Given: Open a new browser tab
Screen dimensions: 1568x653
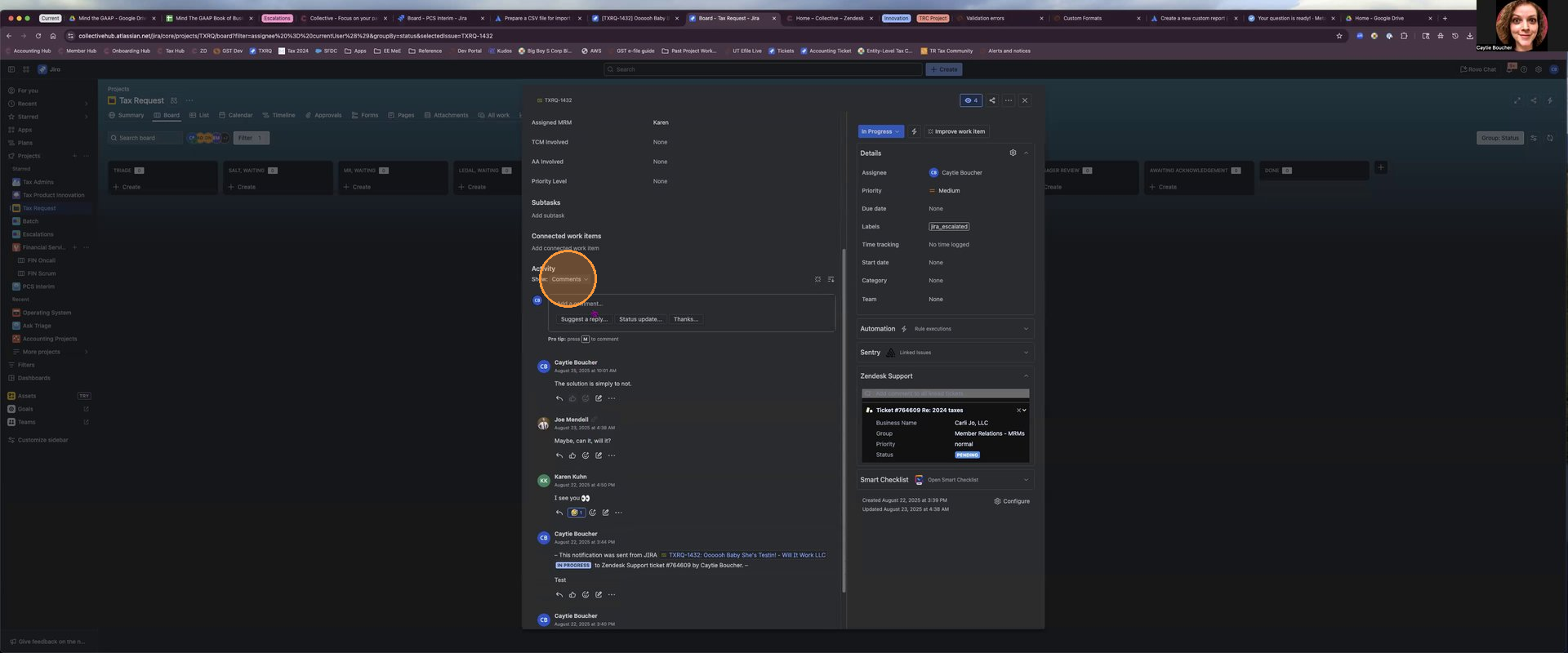Looking at the screenshot, I should pos(1445,18).
